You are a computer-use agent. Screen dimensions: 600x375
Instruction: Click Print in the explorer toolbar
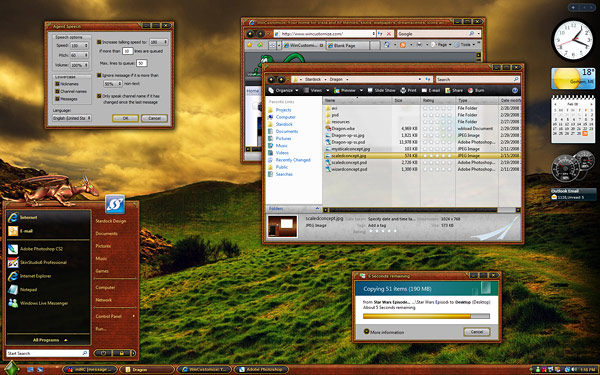(408, 90)
